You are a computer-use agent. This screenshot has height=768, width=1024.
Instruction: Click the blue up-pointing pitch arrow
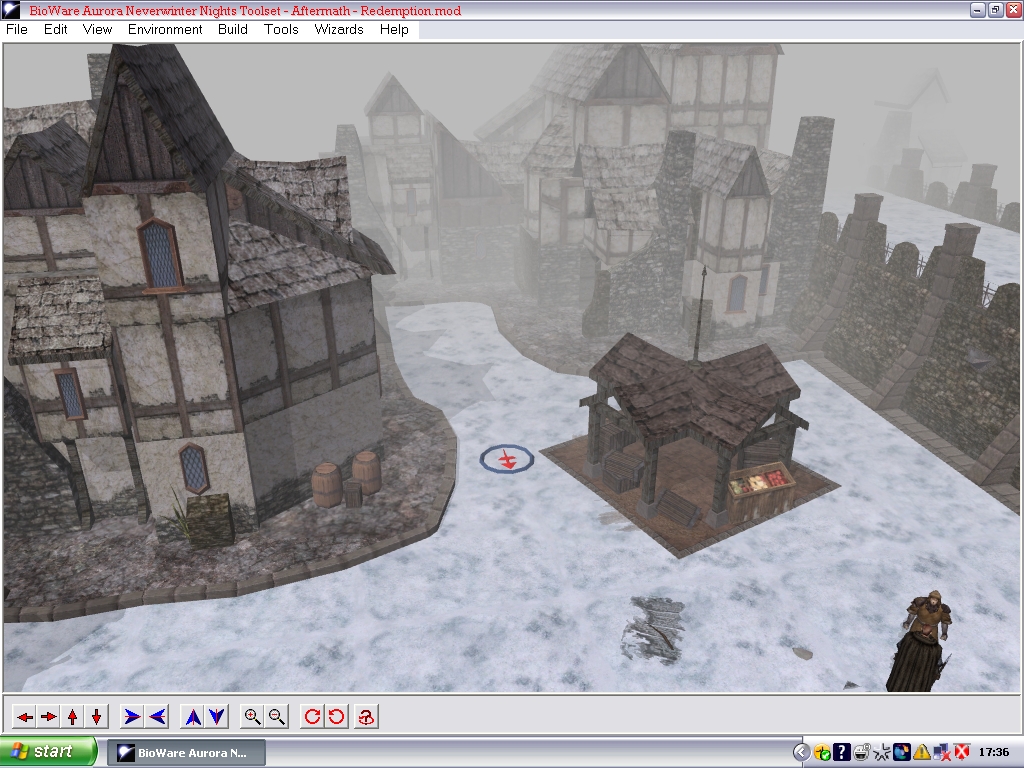(193, 716)
